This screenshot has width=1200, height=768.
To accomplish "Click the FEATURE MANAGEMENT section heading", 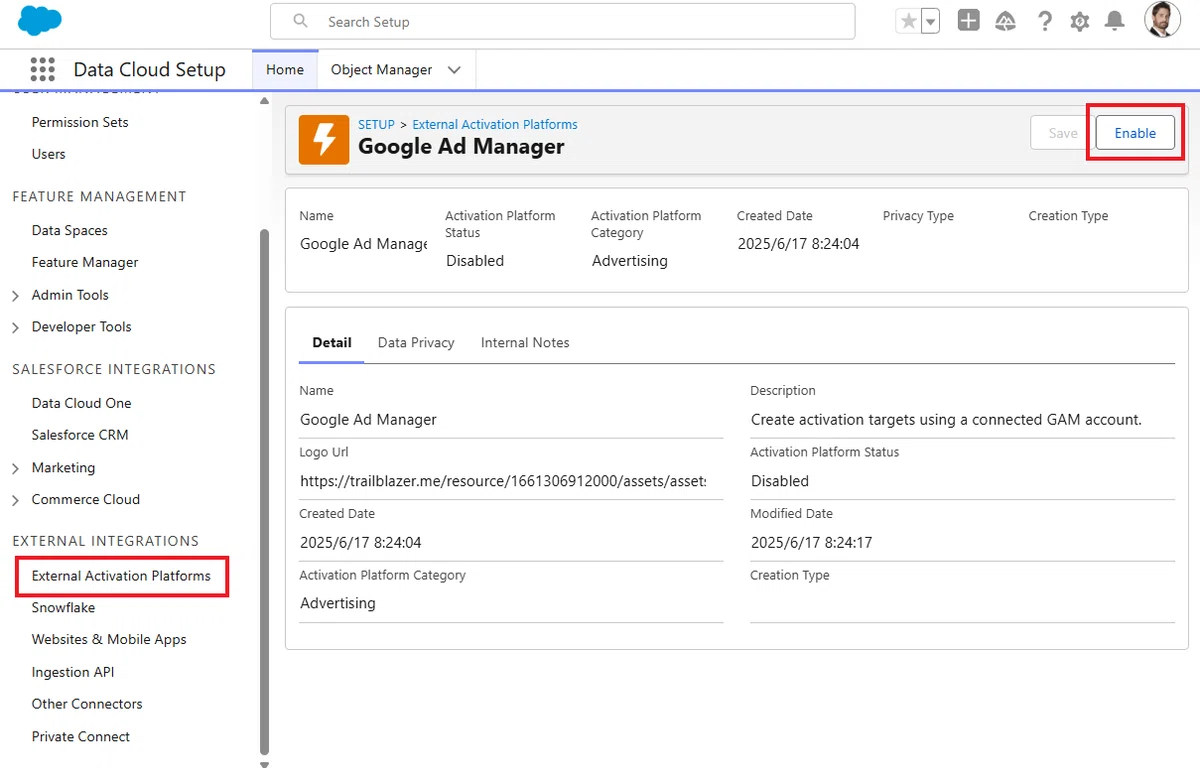I will (x=99, y=197).
